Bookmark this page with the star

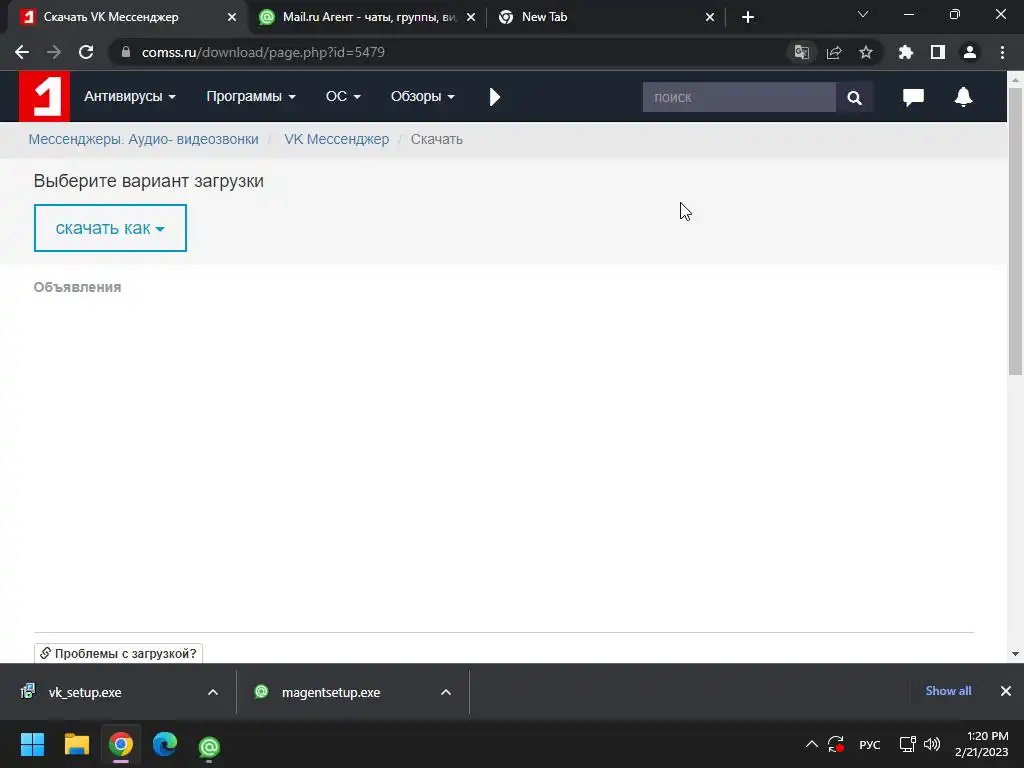[865, 52]
